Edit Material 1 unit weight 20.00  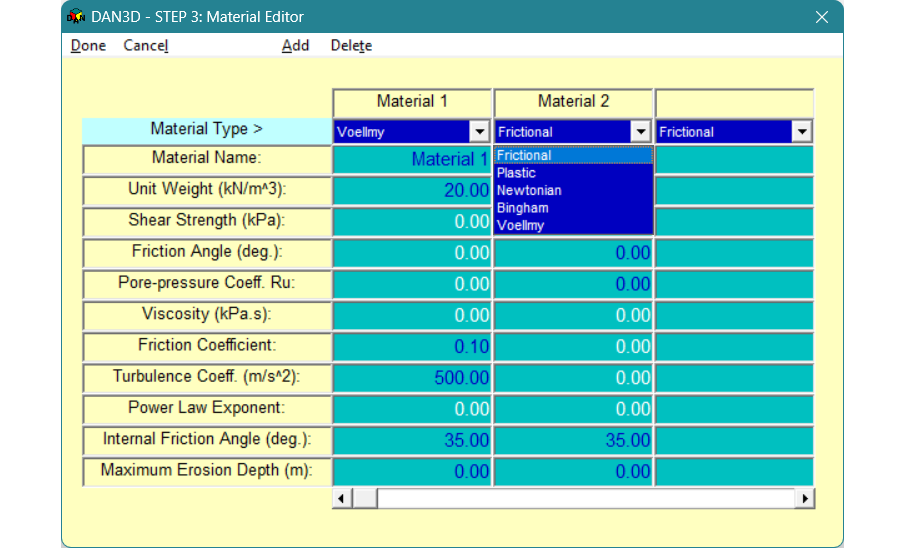tap(412, 191)
